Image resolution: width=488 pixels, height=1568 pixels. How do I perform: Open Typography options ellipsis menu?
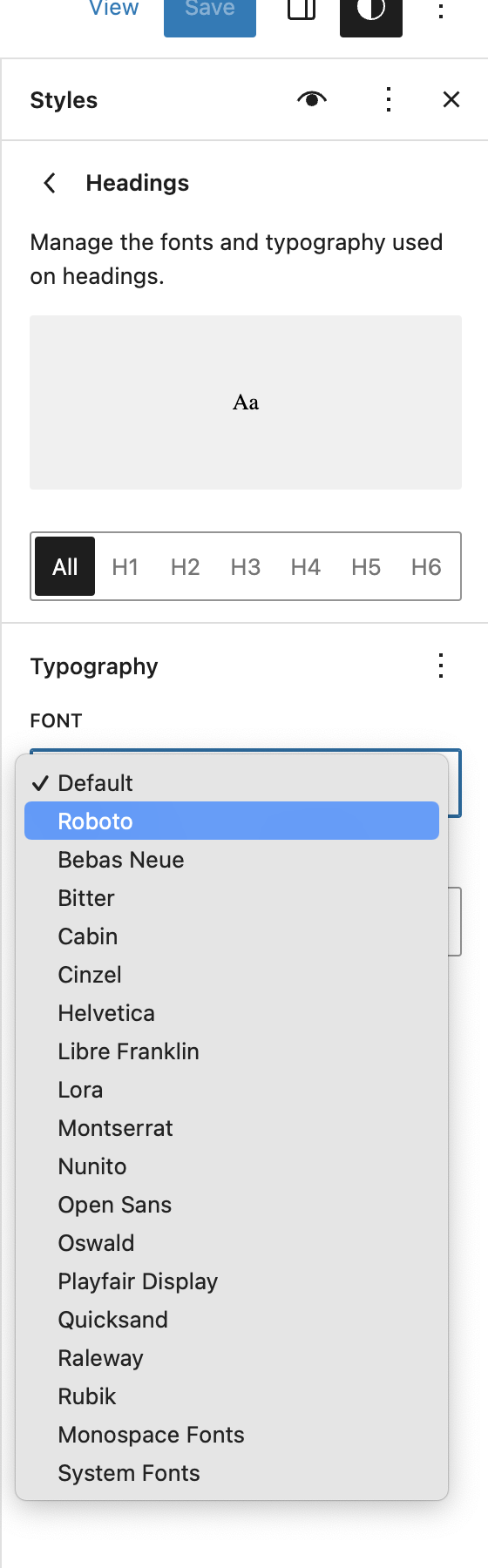(x=441, y=666)
